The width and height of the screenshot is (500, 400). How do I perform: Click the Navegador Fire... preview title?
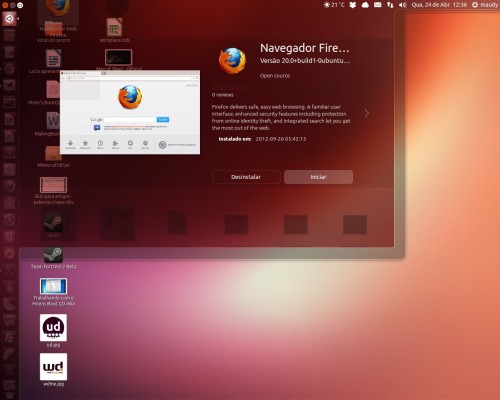(x=305, y=48)
